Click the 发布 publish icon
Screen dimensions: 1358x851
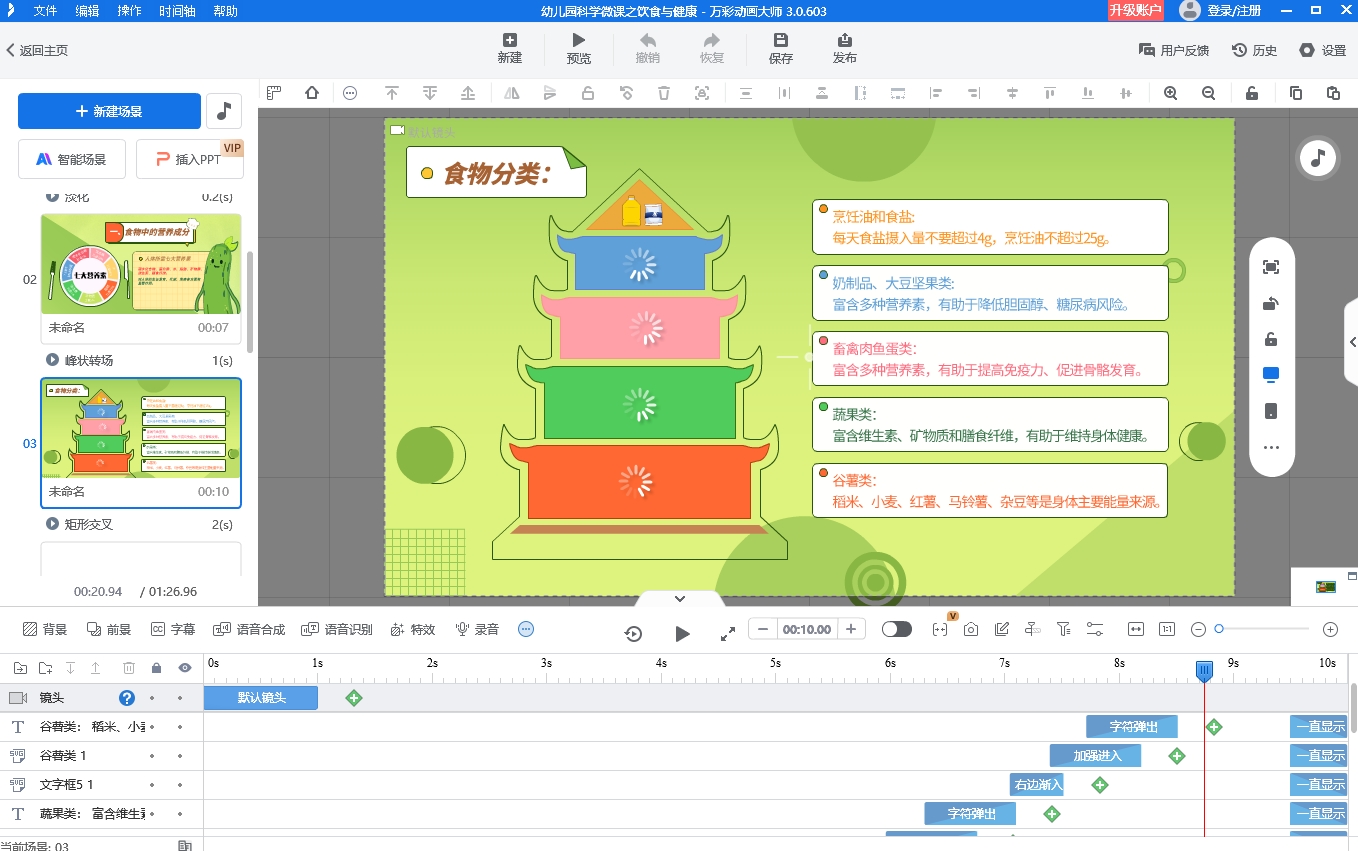coord(844,48)
